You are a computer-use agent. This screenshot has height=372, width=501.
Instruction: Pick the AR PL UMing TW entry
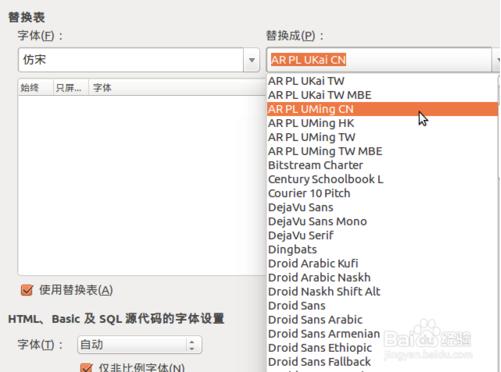[x=382, y=137]
